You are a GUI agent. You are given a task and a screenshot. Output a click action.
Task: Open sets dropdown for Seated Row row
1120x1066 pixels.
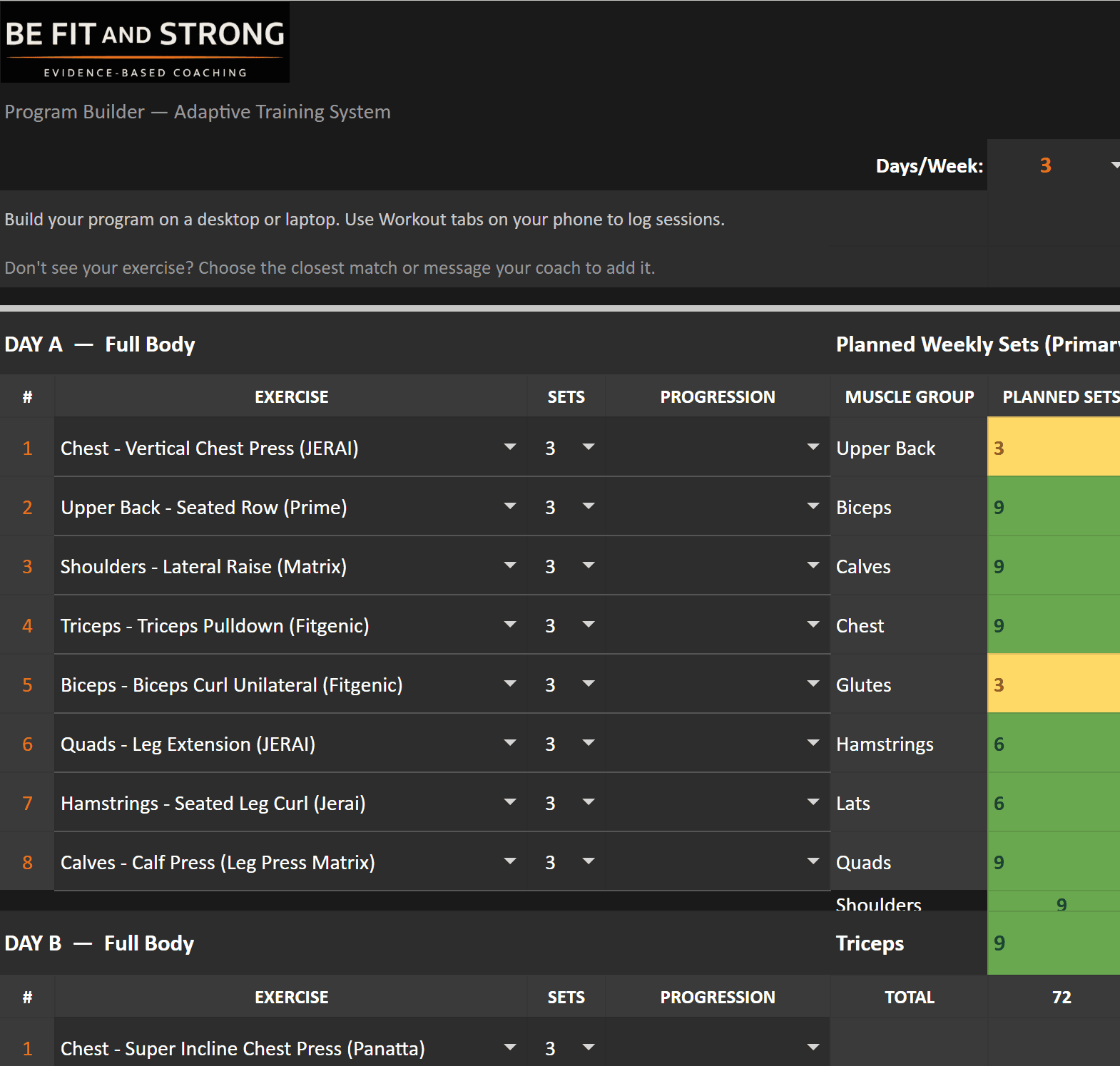589,506
